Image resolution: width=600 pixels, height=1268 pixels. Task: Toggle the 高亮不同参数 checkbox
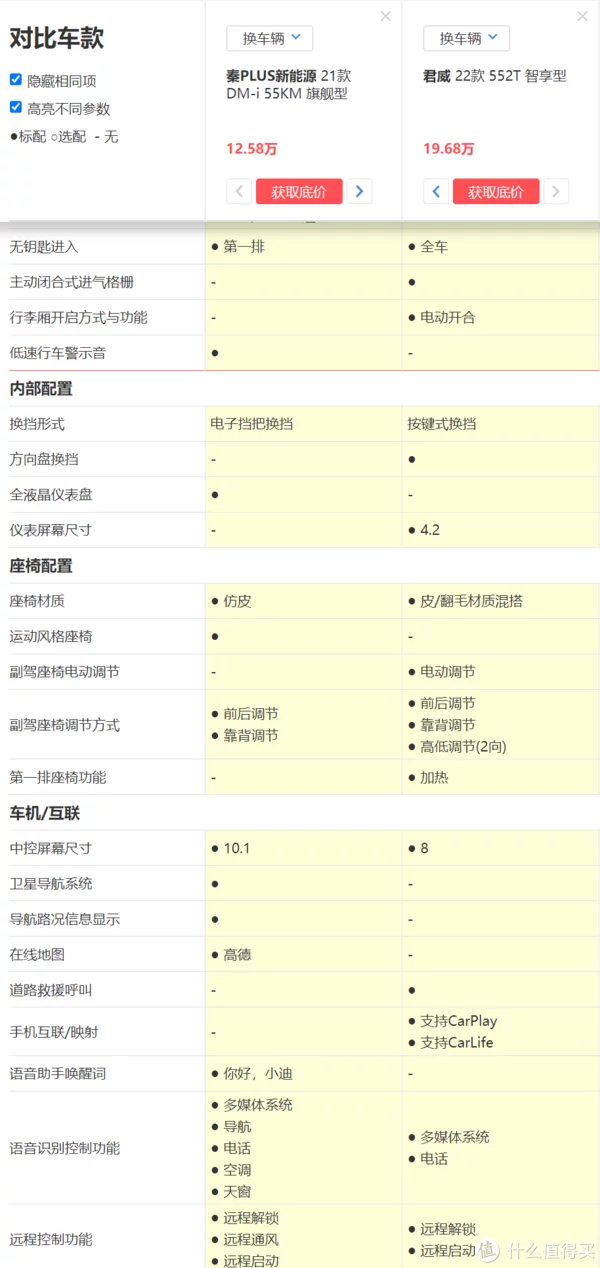click(16, 107)
